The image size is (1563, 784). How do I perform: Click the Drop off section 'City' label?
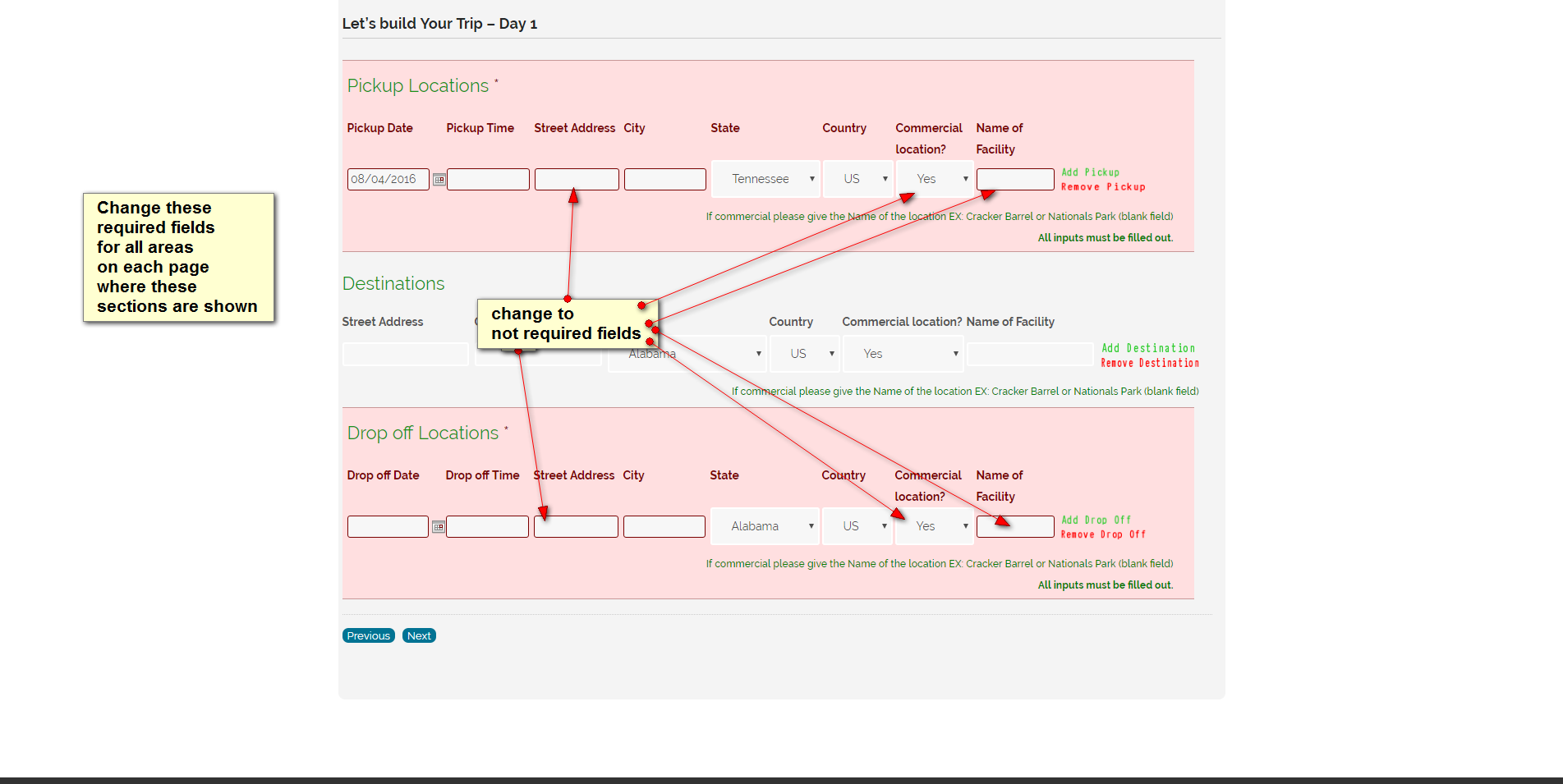pyautogui.click(x=634, y=475)
